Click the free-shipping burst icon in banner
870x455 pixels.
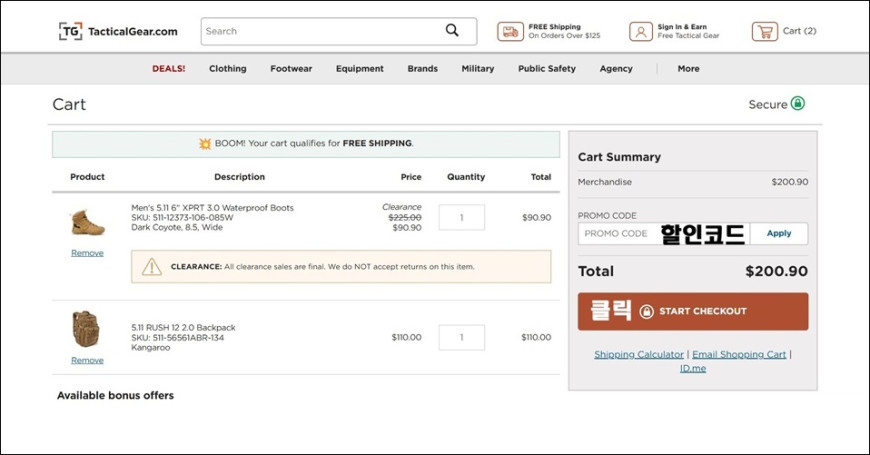click(x=205, y=144)
